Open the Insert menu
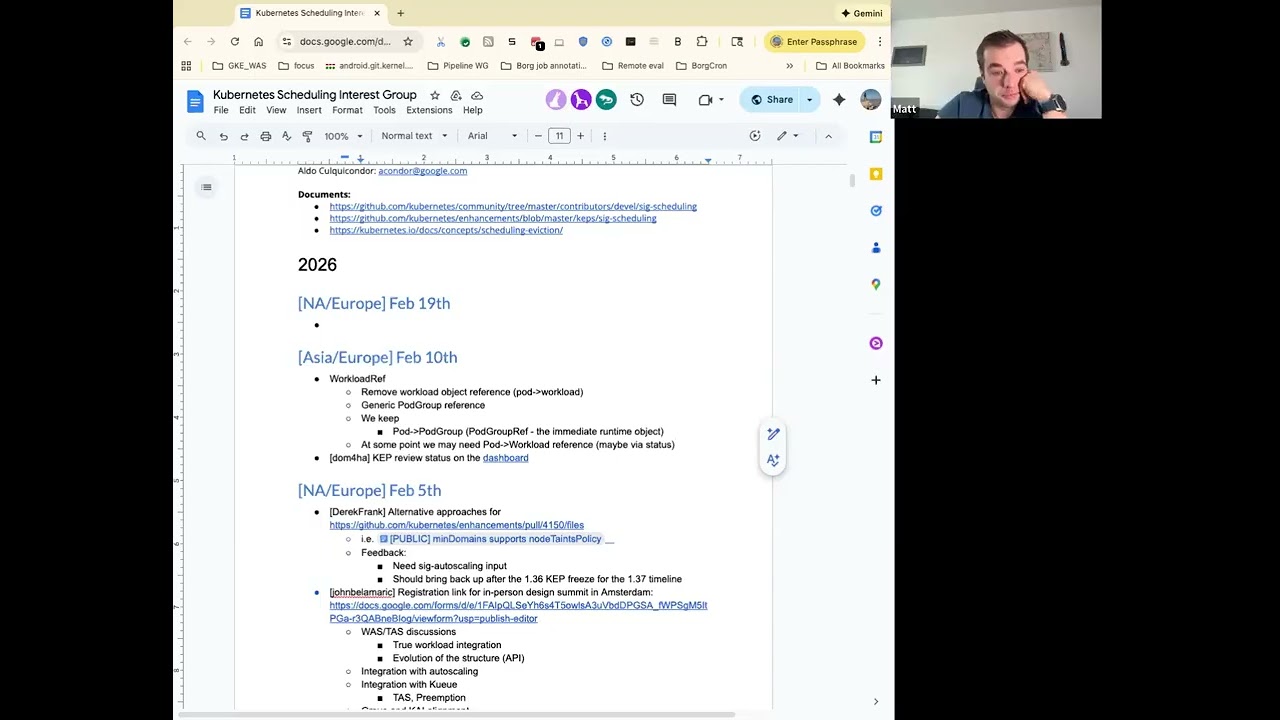The height and width of the screenshot is (720, 1280). coord(309,110)
